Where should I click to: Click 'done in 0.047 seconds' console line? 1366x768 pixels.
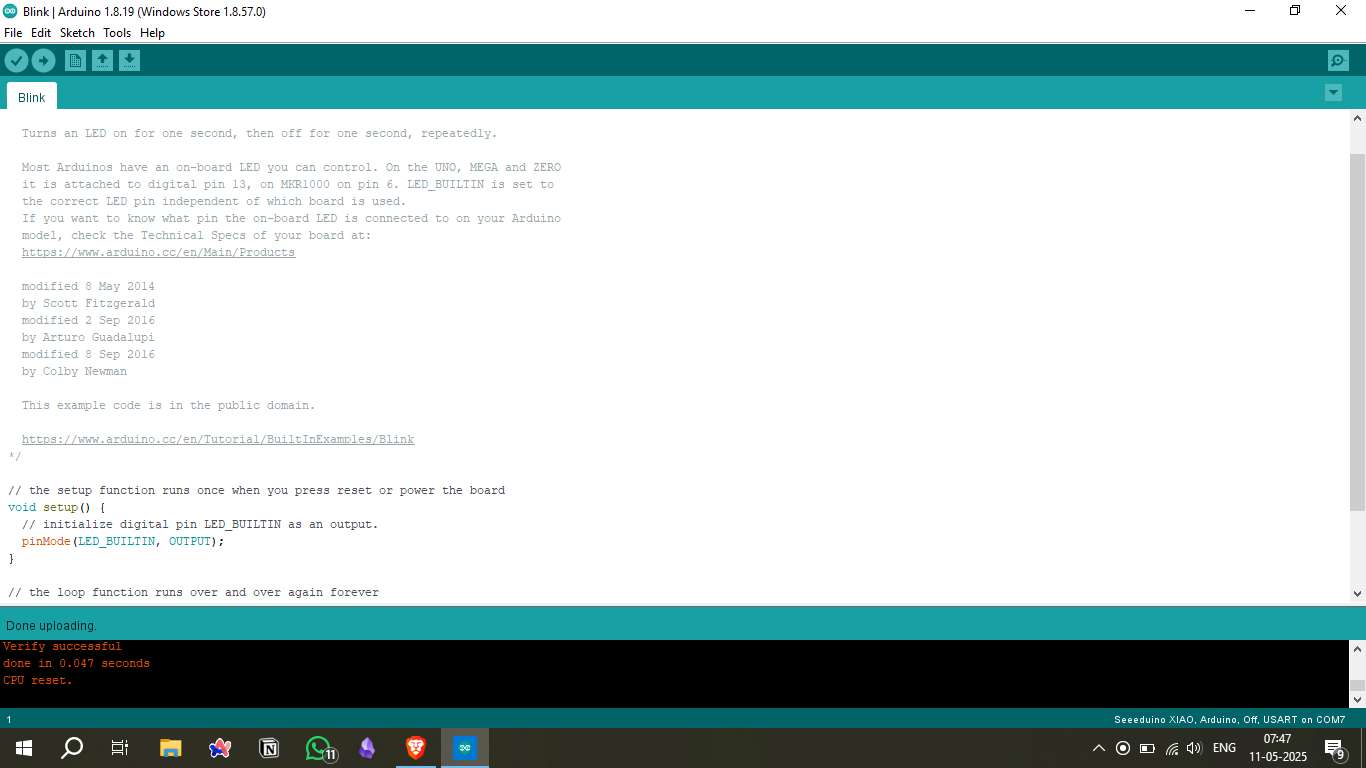coord(76,664)
